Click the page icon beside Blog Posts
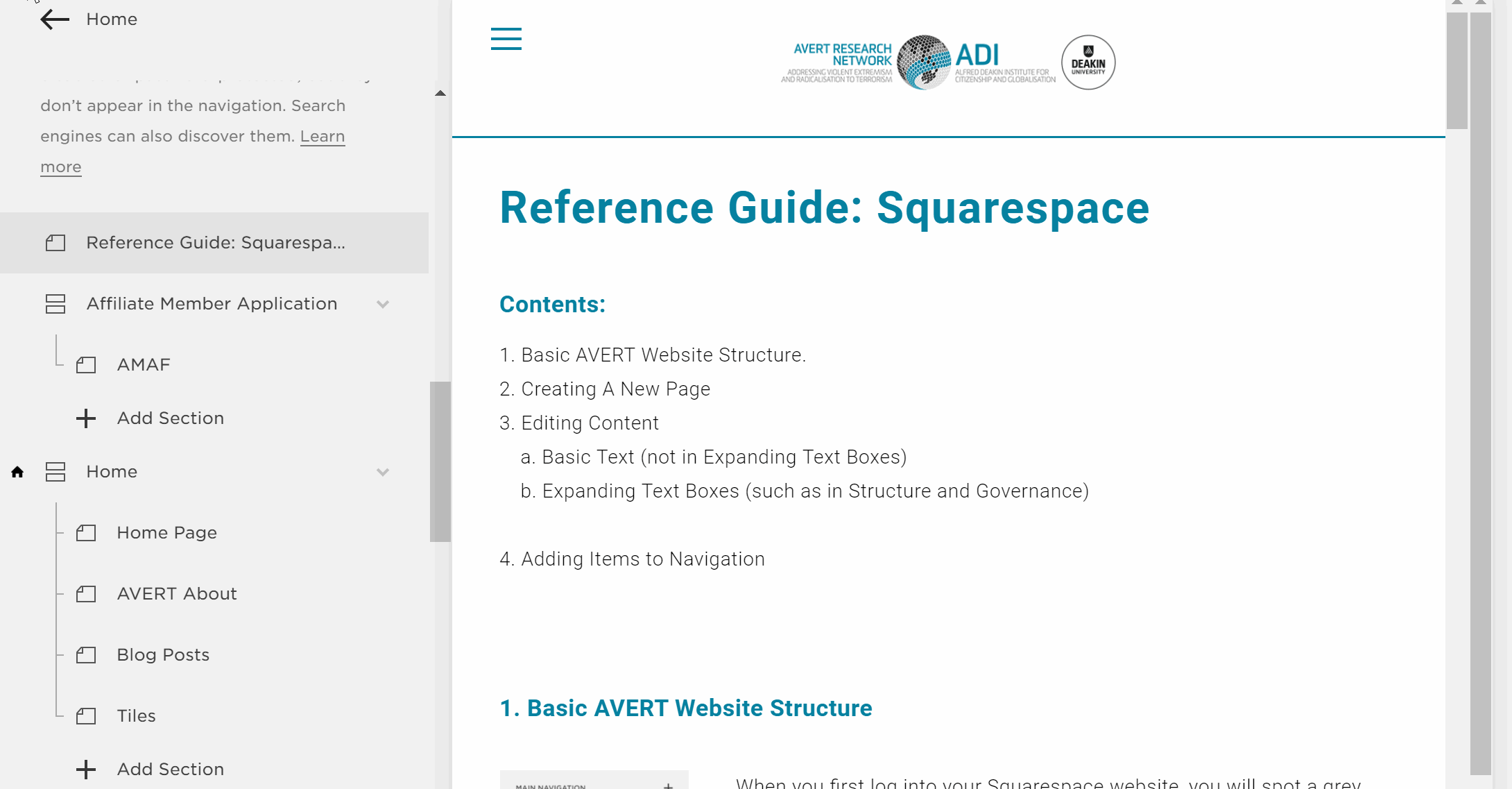Viewport: 1512px width, 789px height. (x=86, y=655)
